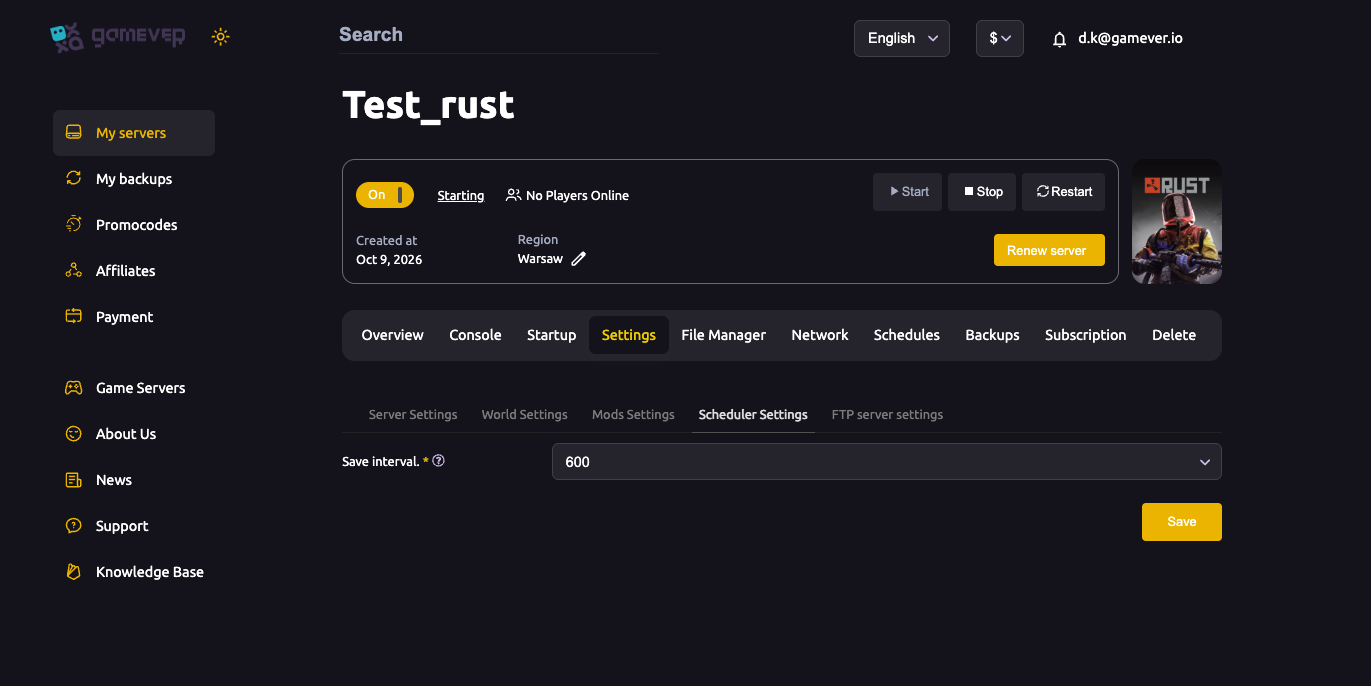Click help icon beside Save interval
This screenshot has width=1371, height=686.
[438, 461]
